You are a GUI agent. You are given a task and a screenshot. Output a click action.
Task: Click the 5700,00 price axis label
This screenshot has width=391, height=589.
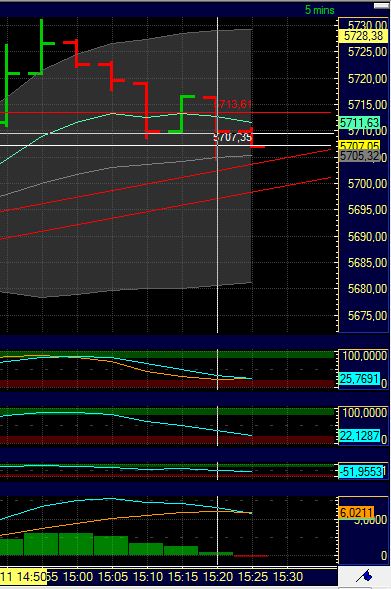367,183
